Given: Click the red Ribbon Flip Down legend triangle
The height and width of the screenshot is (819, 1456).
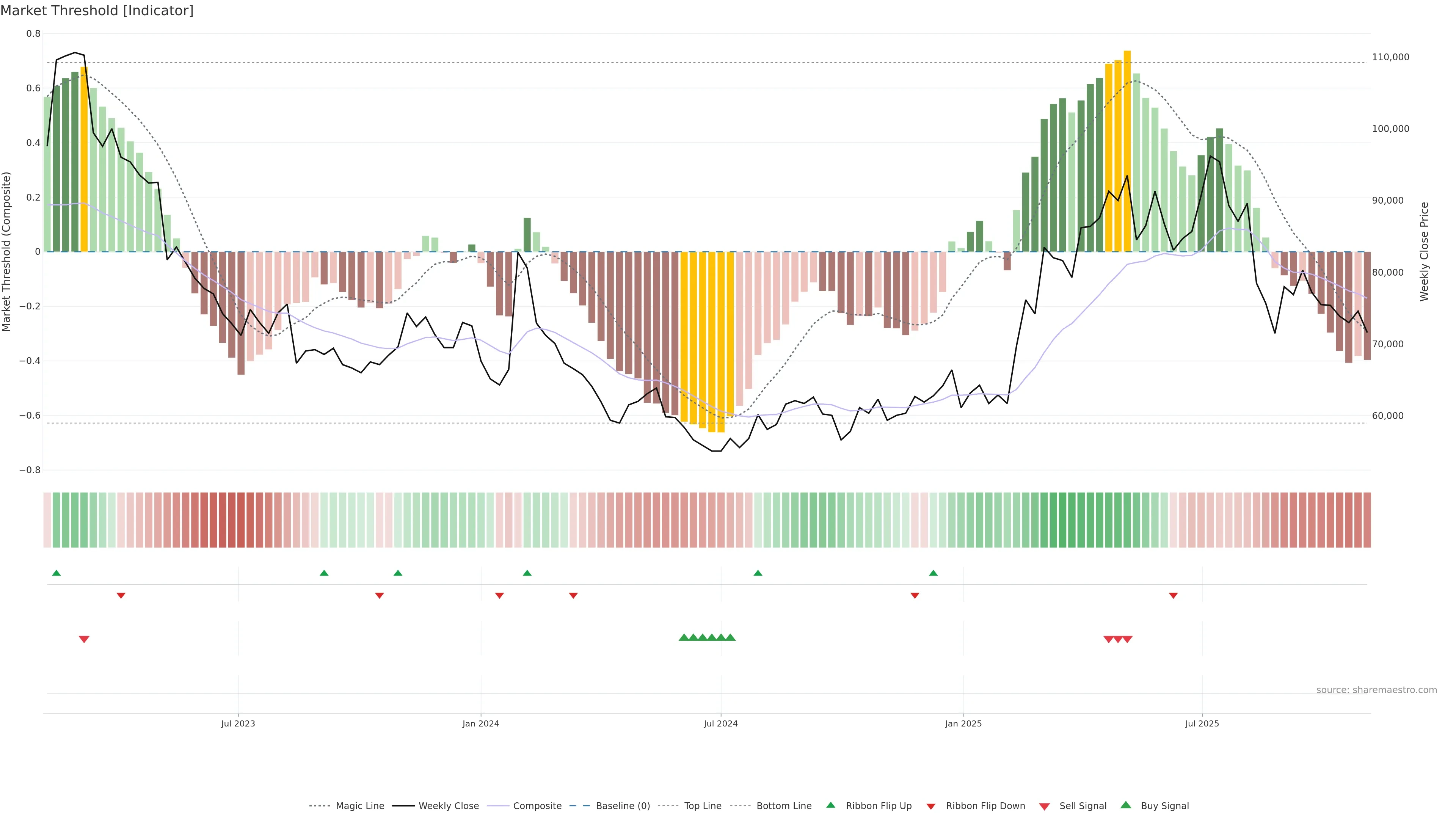Looking at the screenshot, I should (930, 806).
